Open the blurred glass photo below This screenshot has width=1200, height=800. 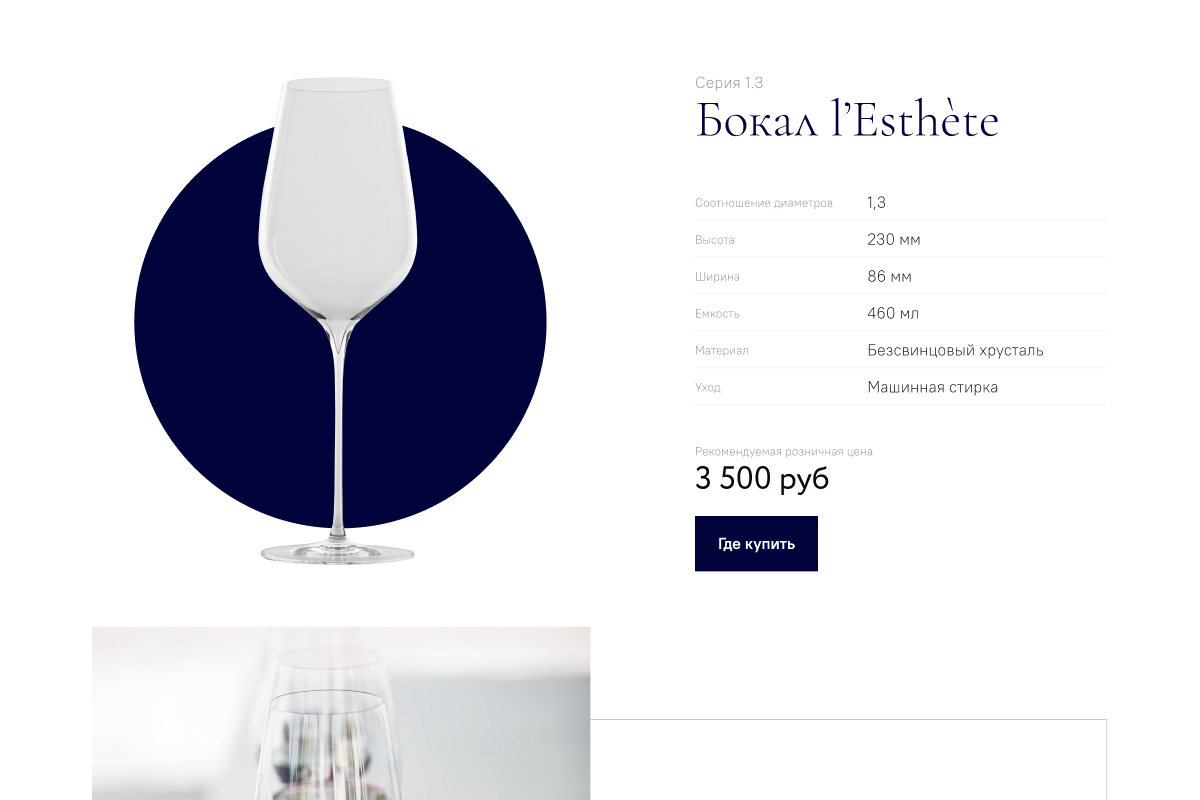coord(341,713)
